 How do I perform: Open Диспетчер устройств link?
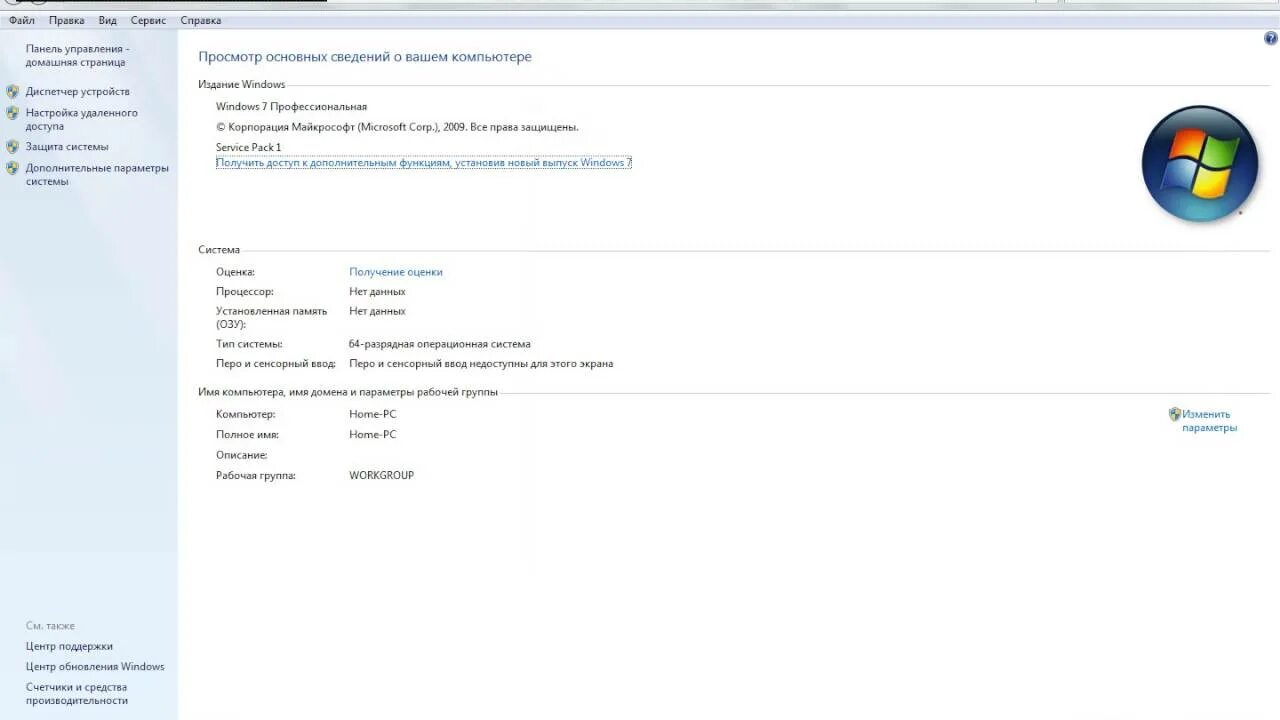tap(78, 91)
